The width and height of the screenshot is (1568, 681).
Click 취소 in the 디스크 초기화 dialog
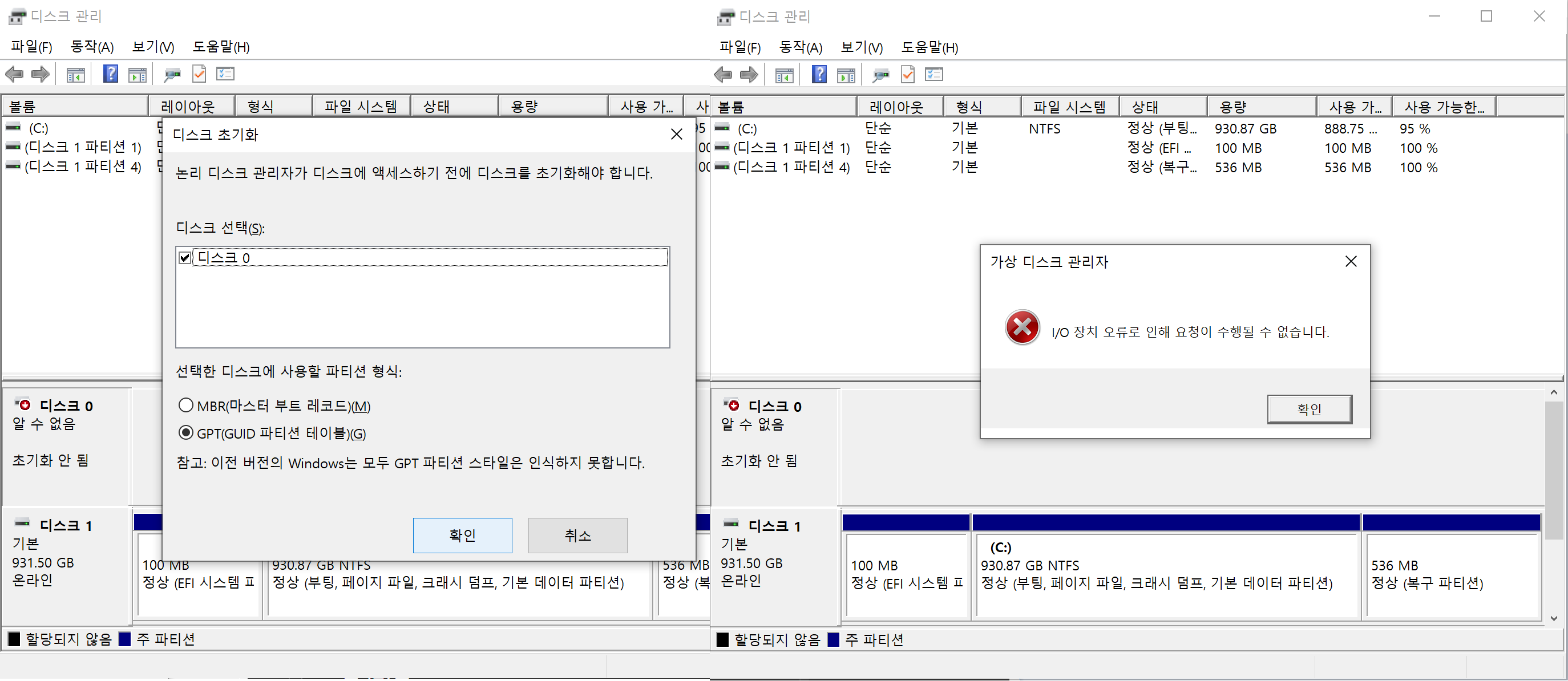point(577,535)
